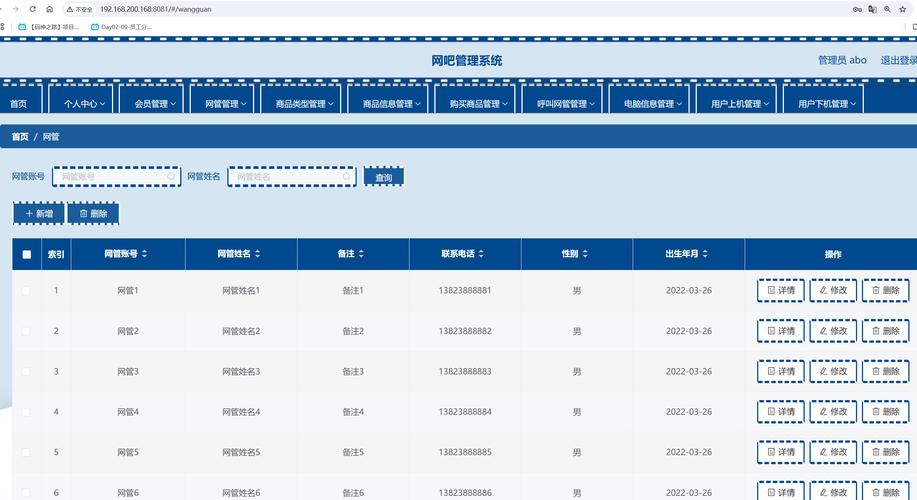Check the checkbox for row 网管4

tap(26, 412)
